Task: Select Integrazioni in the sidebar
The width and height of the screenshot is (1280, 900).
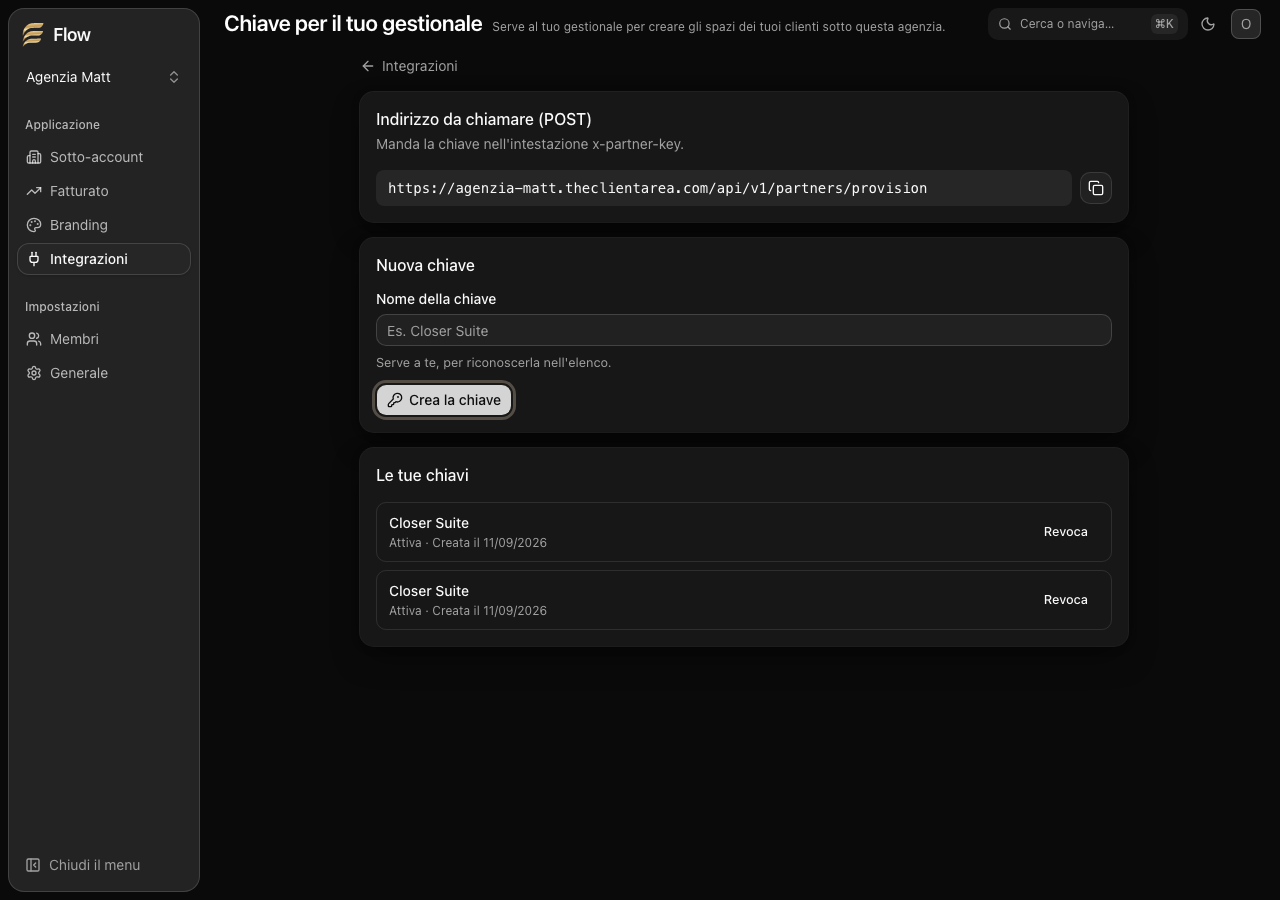Action: click(x=104, y=259)
